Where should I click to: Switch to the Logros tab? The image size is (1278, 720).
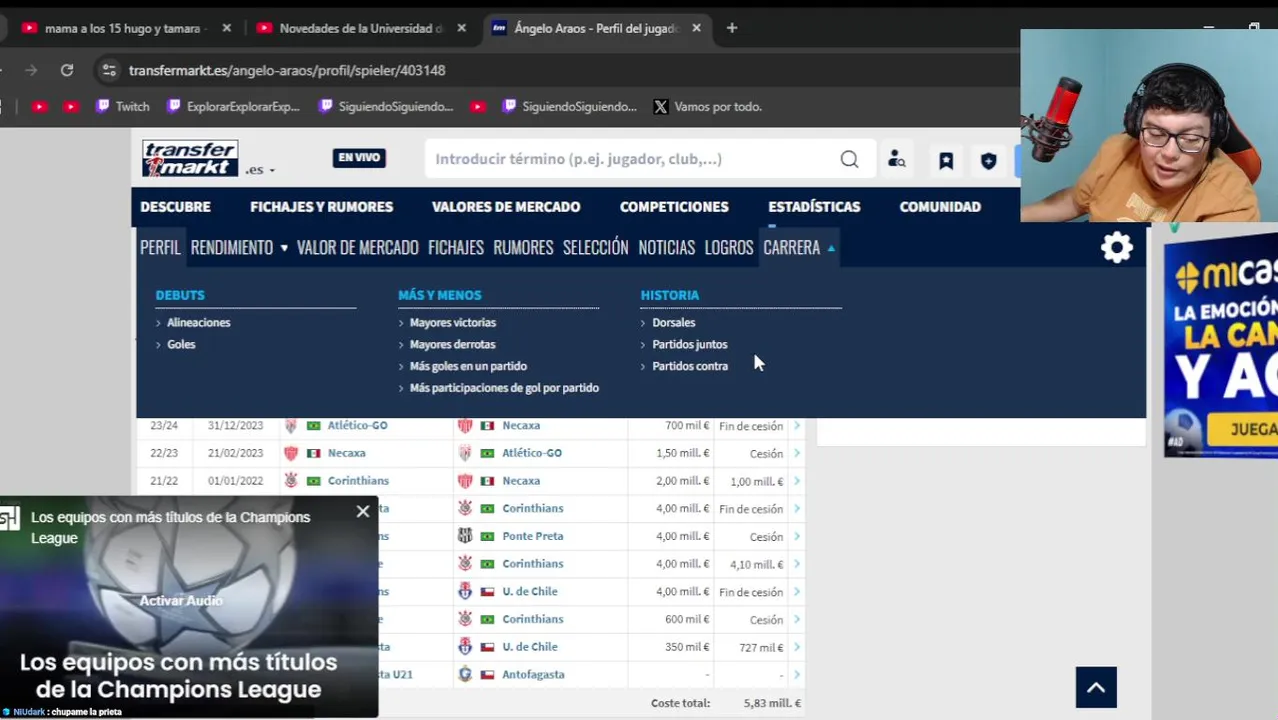point(729,248)
